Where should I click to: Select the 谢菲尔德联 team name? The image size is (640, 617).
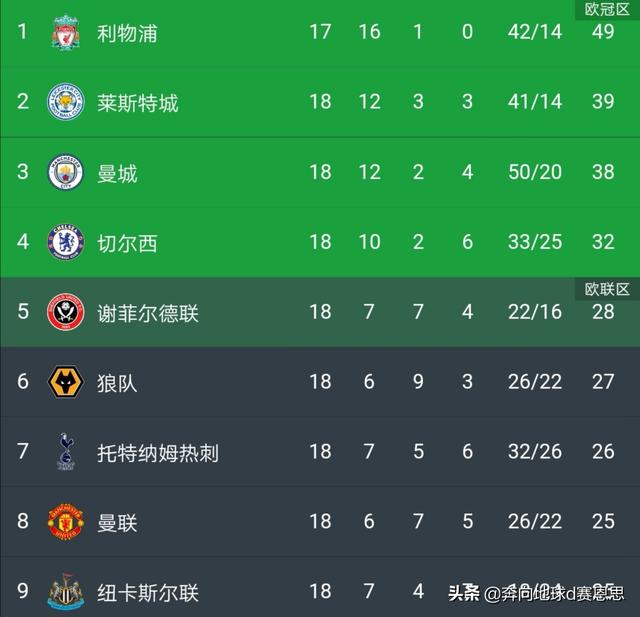tap(148, 313)
